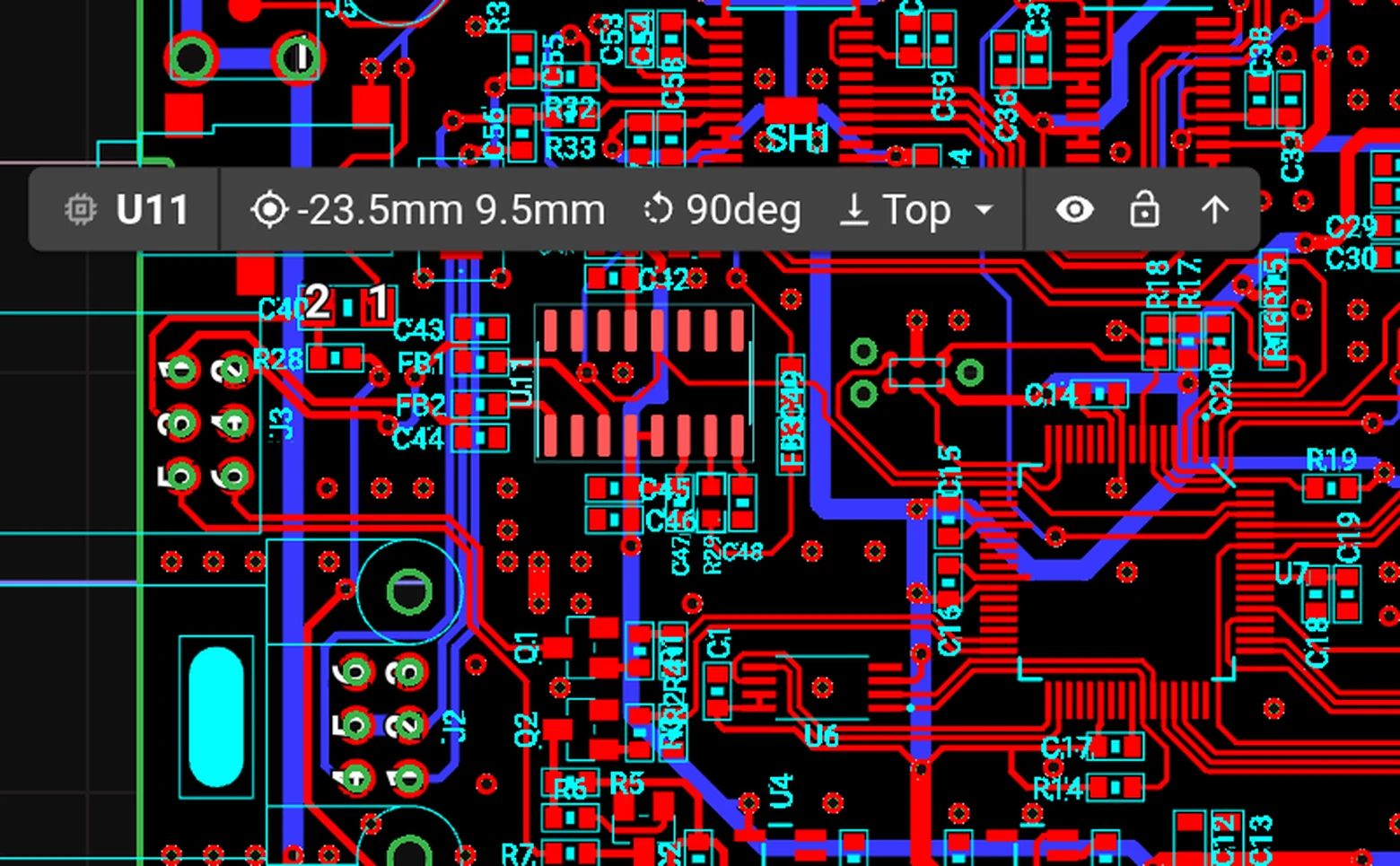Click the layer side icon before Top
The height and width of the screenshot is (866, 1400).
click(853, 211)
